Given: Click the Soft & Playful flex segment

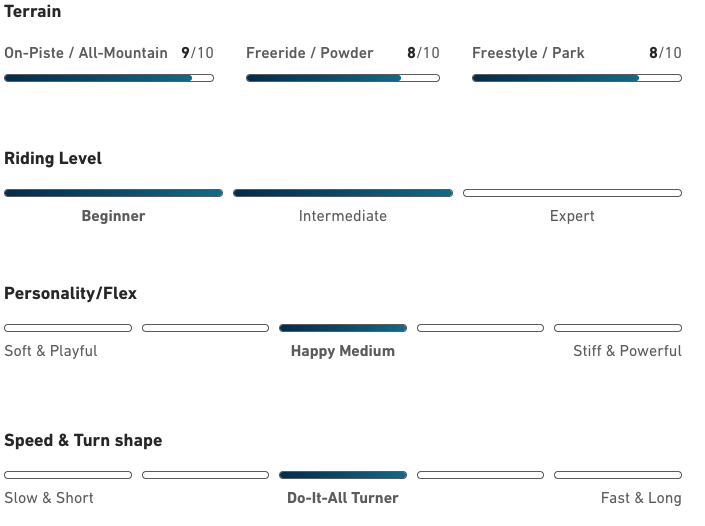Looking at the screenshot, I should [68, 328].
